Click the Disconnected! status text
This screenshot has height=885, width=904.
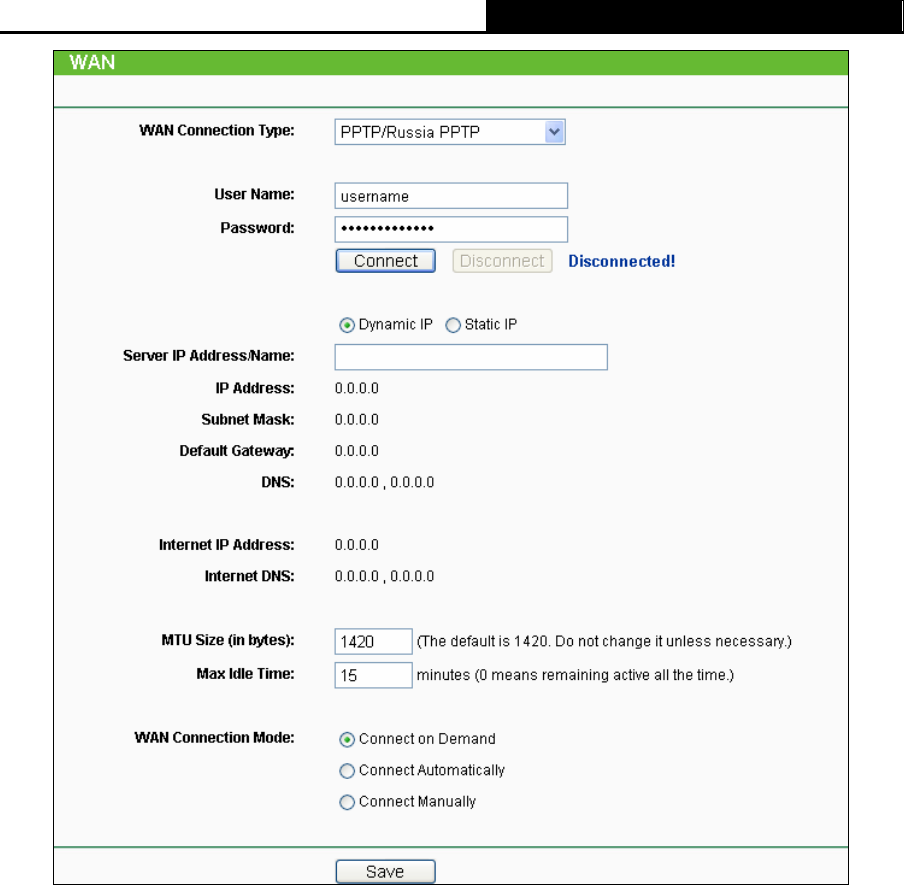622,261
